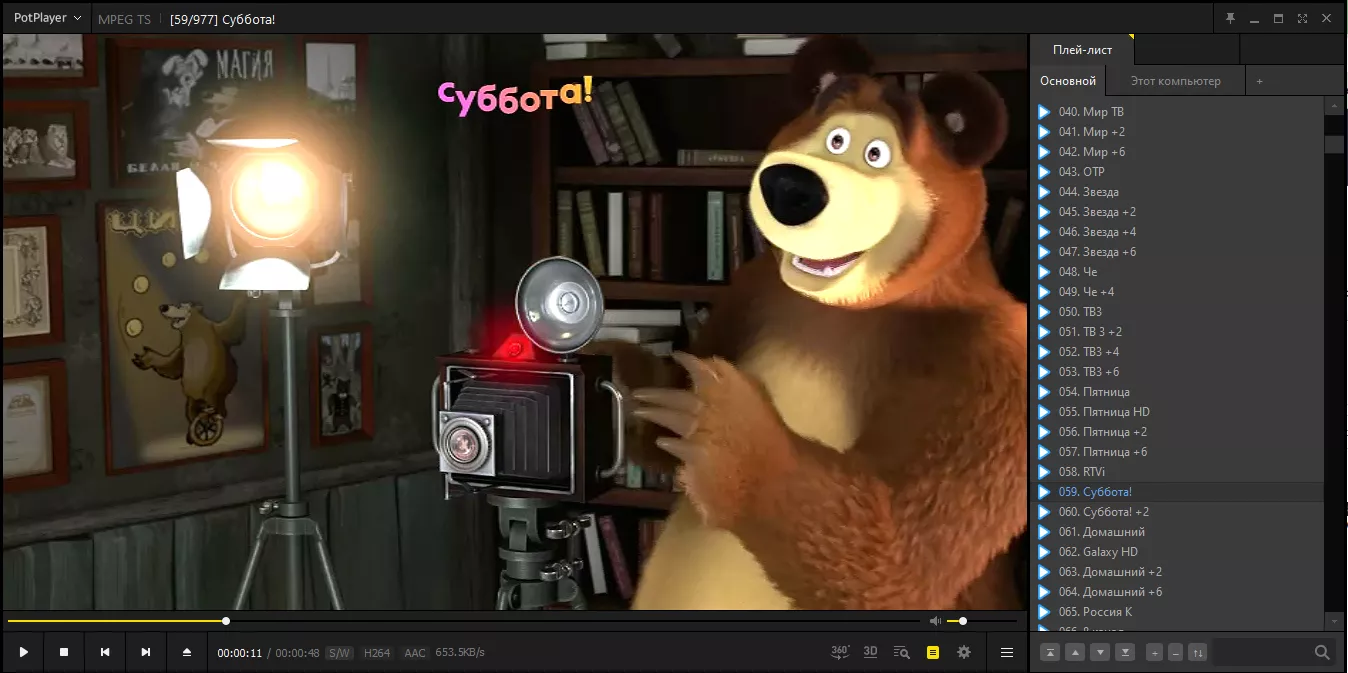Click the playlist scrollbar down arrow
The height and width of the screenshot is (673, 1348).
(1334, 621)
